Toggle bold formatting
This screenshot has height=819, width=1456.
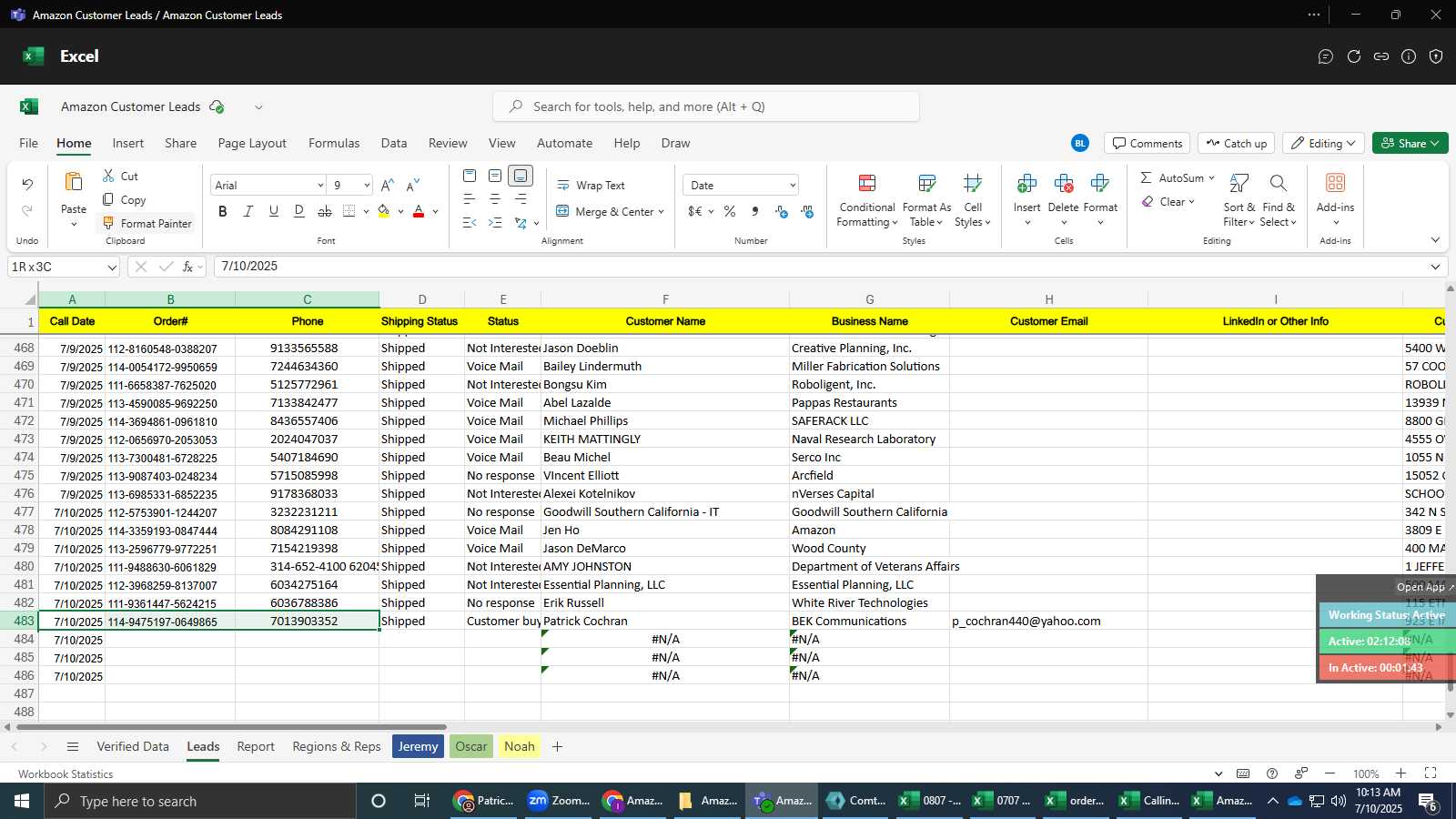click(x=223, y=211)
